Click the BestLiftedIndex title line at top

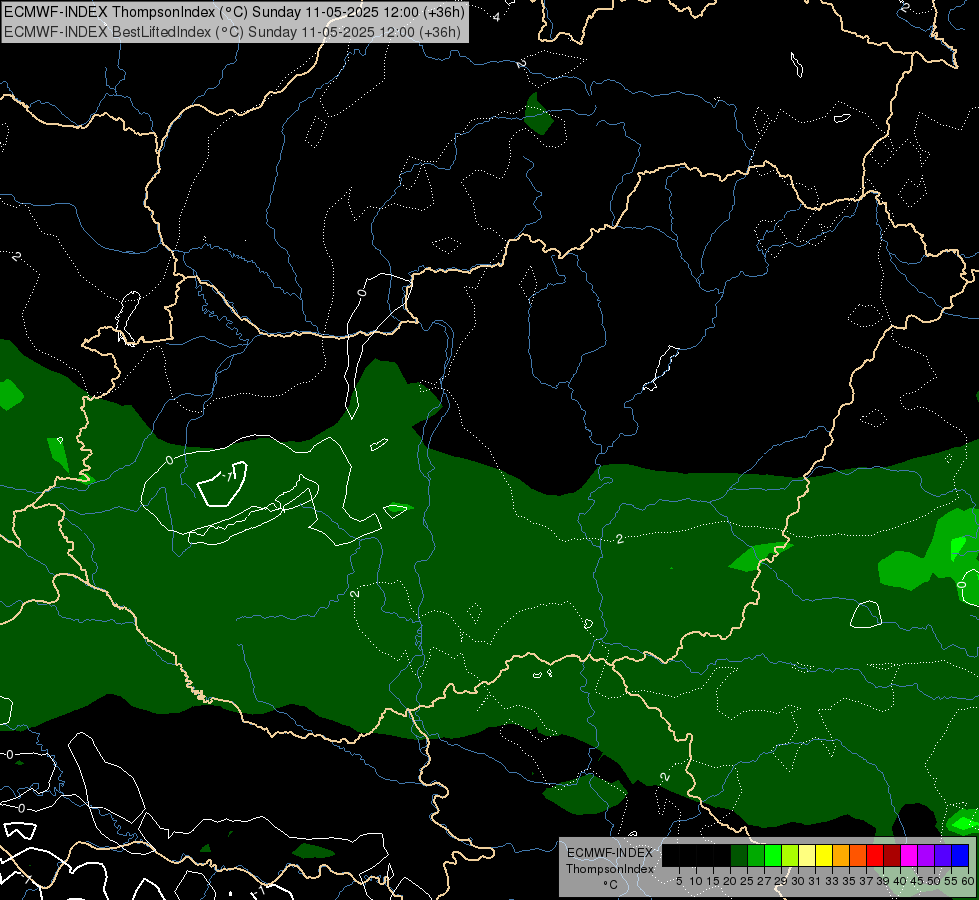point(232,31)
